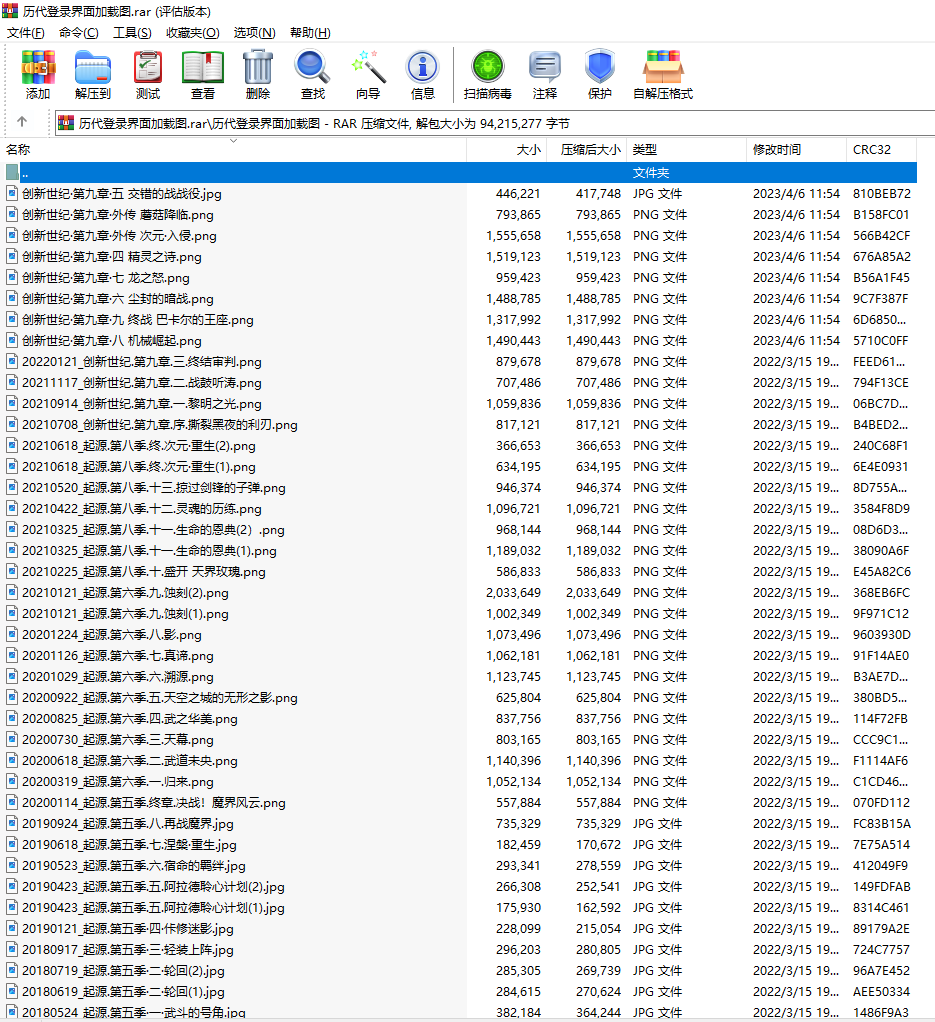Select file 20200922_起源.第六季.五.天空之城的无形之影.png
Viewport: 935px width, 1022px height.
(160, 697)
